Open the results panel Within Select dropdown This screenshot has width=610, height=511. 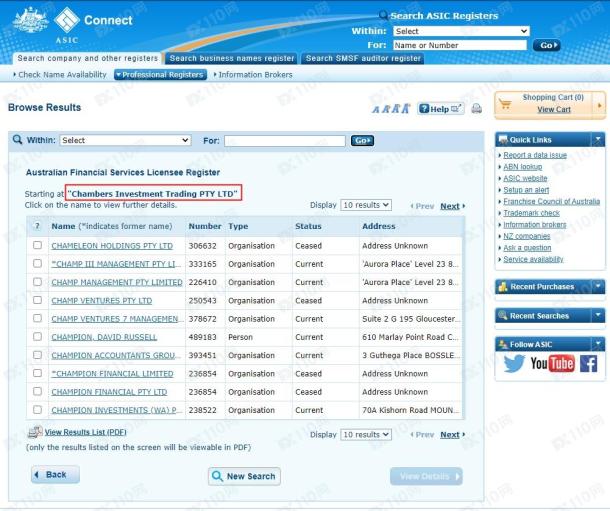125,140
